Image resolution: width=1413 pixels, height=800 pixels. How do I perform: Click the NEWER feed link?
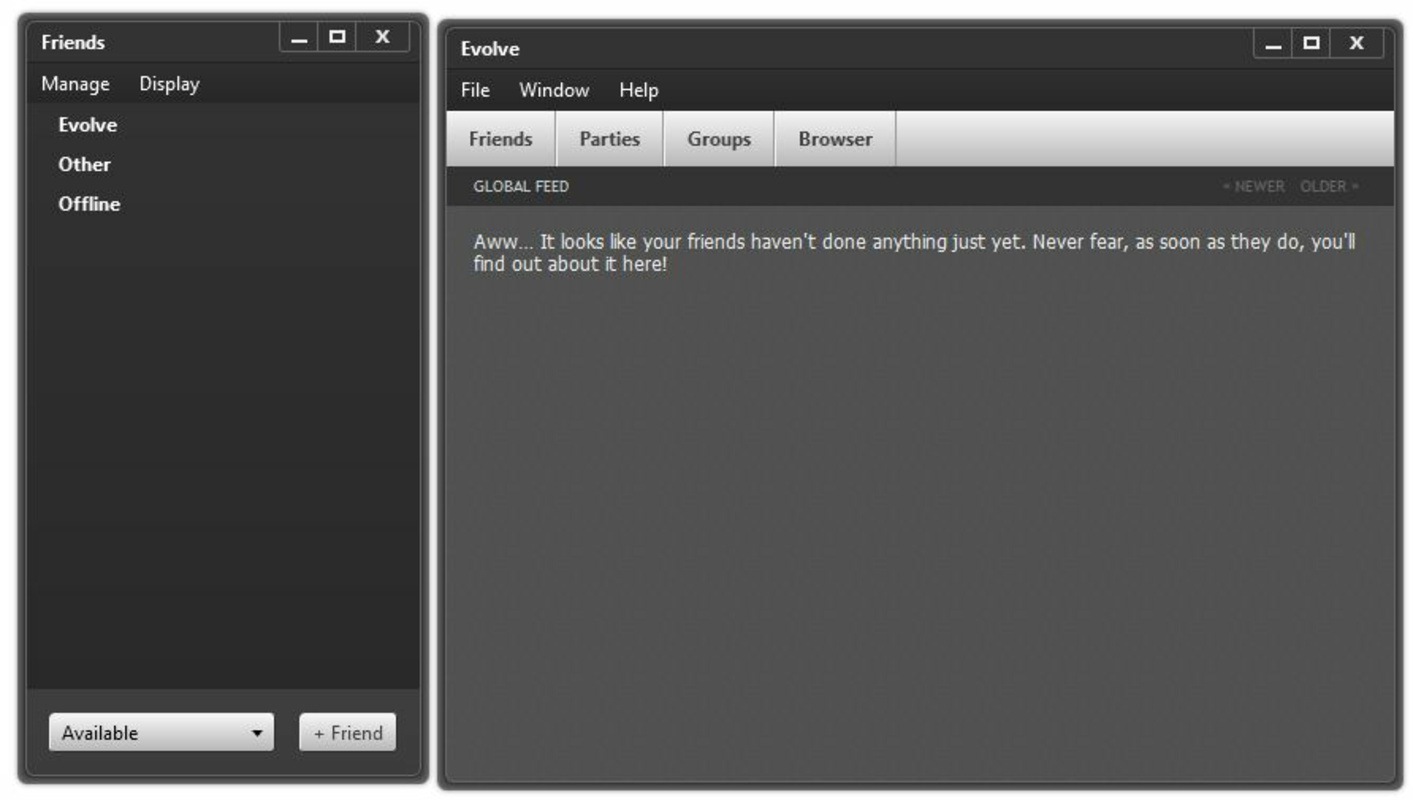click(1254, 186)
